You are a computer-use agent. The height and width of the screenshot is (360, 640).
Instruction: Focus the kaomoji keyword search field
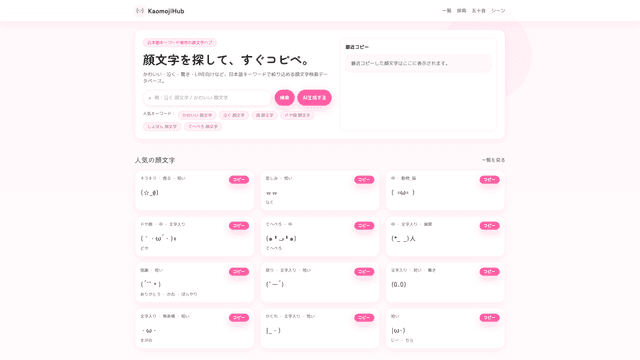coord(207,98)
